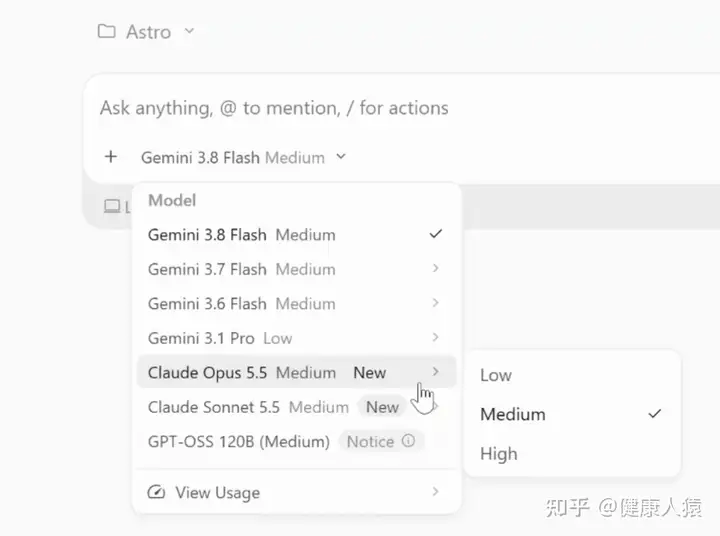Expand Gemini 3.7 Flash submenu chevron
This screenshot has width=720, height=536.
coord(435,268)
